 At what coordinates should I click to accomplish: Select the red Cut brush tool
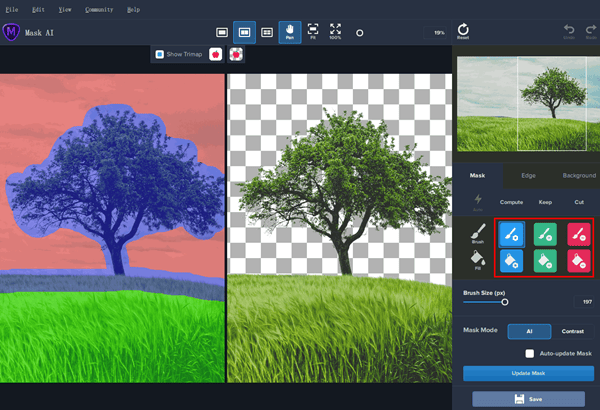point(579,234)
